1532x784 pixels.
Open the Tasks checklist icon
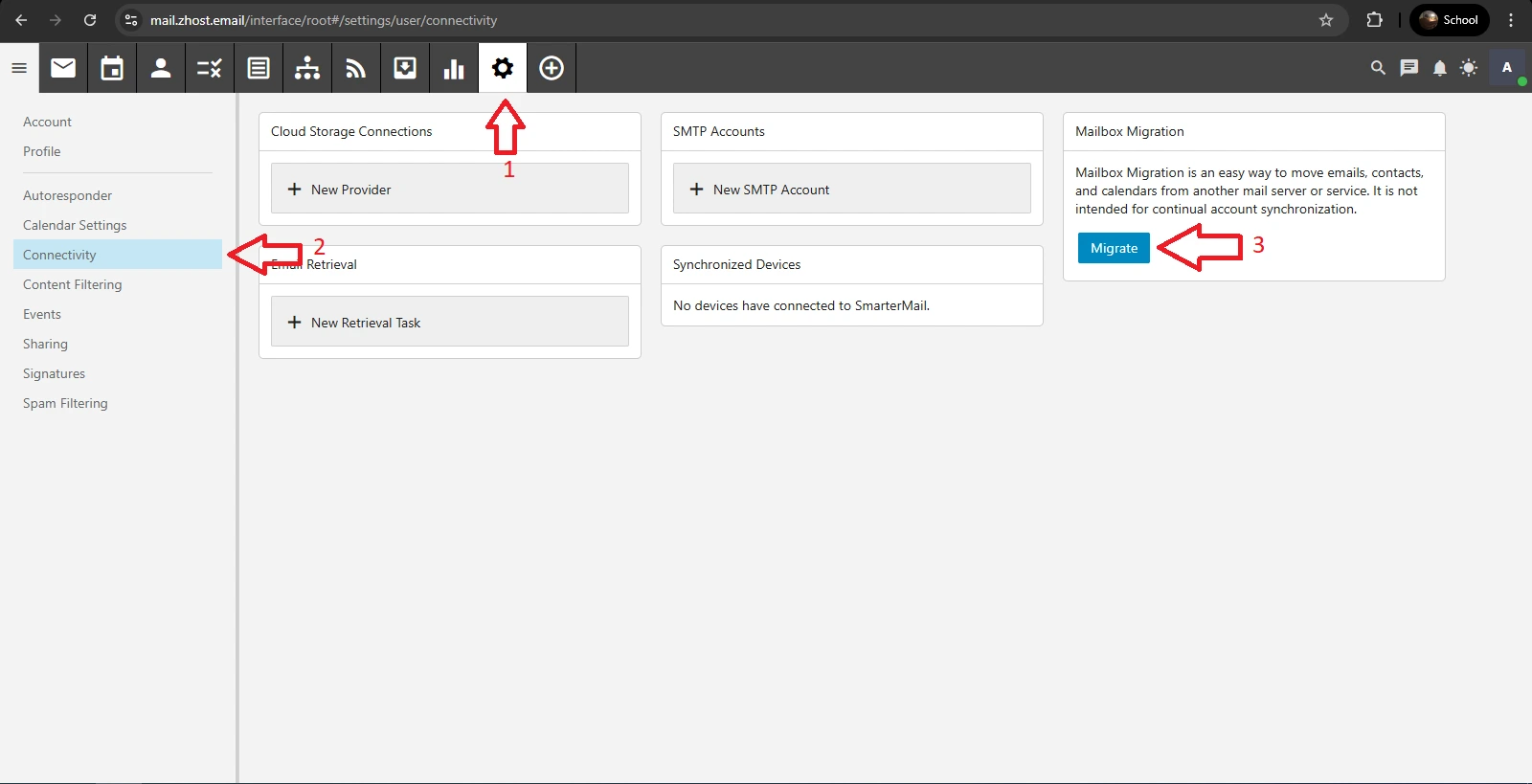(x=210, y=68)
